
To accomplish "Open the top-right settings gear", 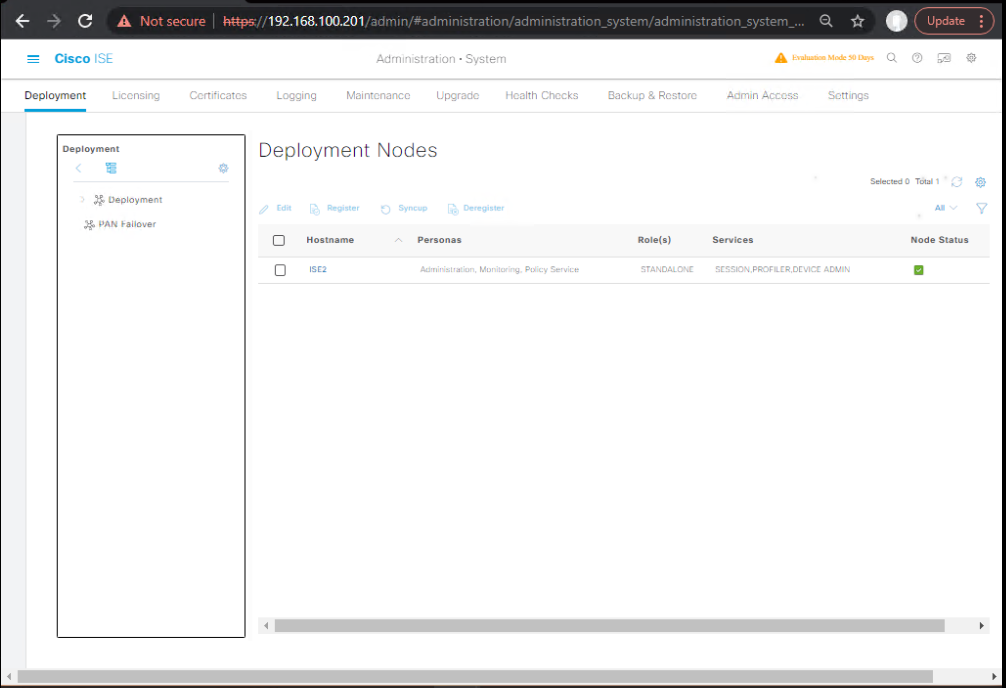I will (971, 58).
